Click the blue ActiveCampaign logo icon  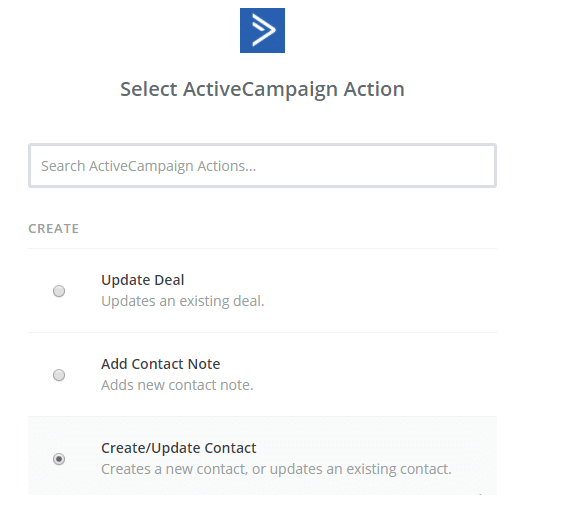pos(262,30)
